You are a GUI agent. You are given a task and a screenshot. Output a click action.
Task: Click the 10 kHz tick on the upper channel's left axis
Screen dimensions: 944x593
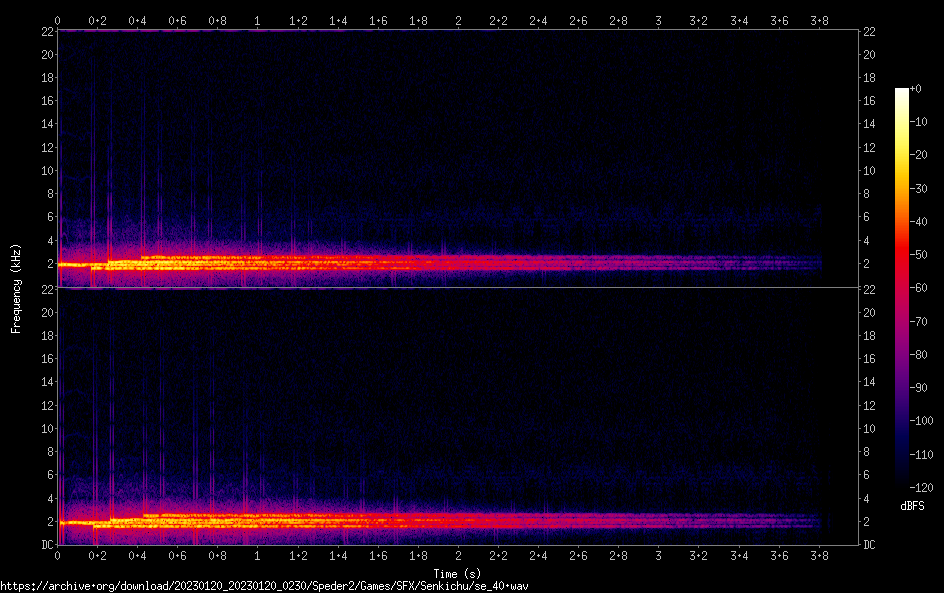45,170
